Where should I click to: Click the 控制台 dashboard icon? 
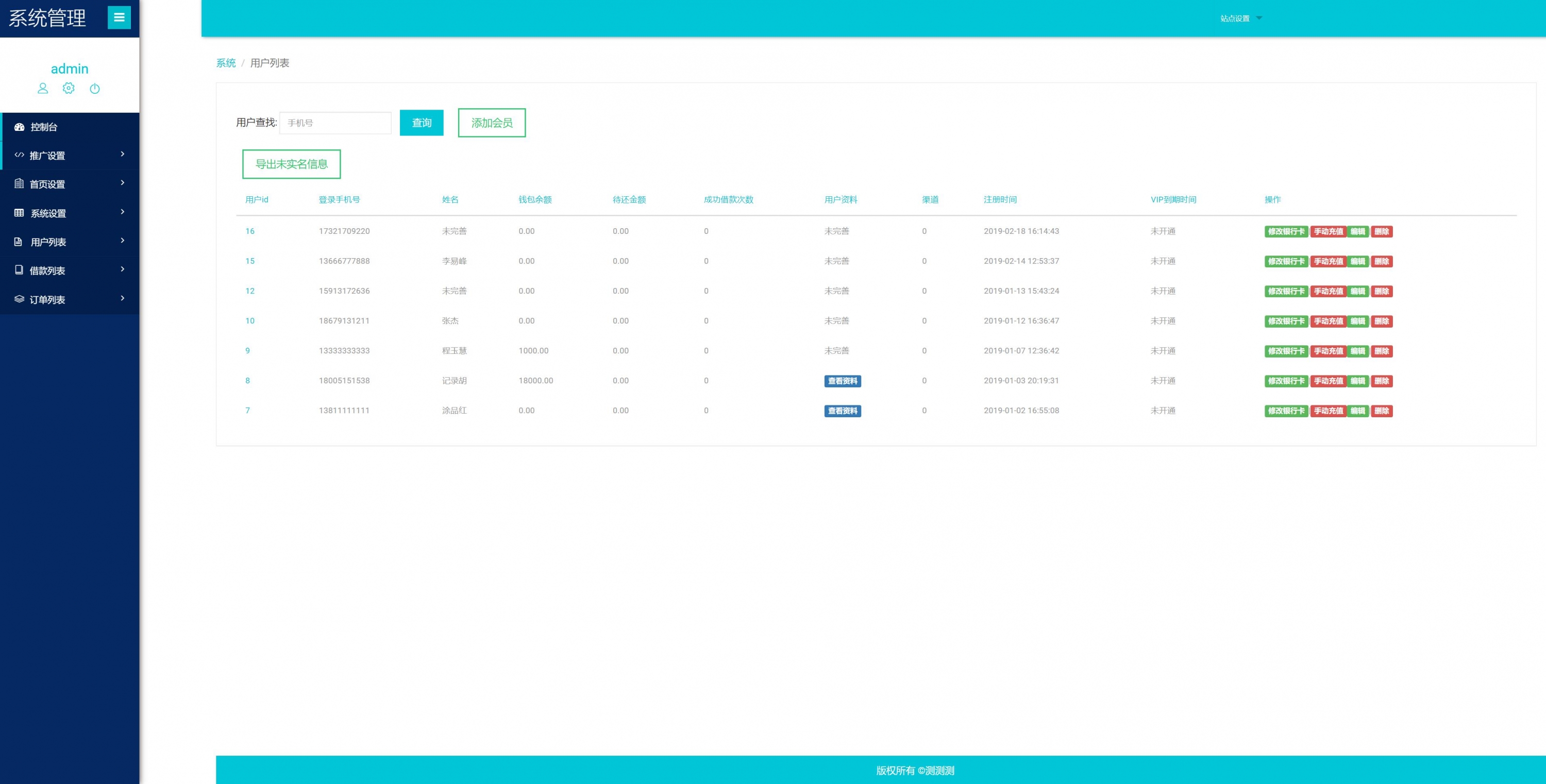coord(19,127)
